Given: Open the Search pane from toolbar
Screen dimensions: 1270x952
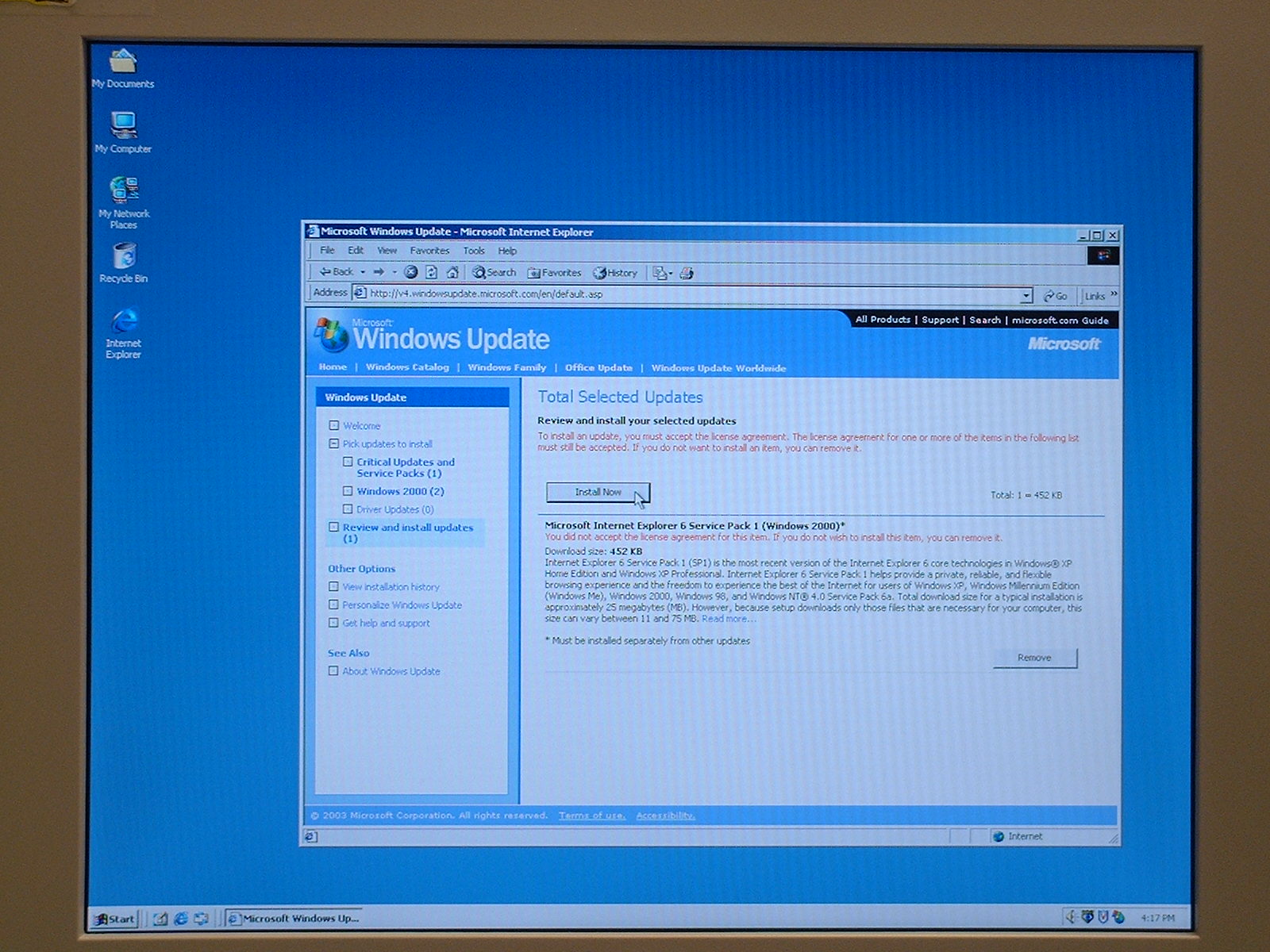Looking at the screenshot, I should click(494, 272).
